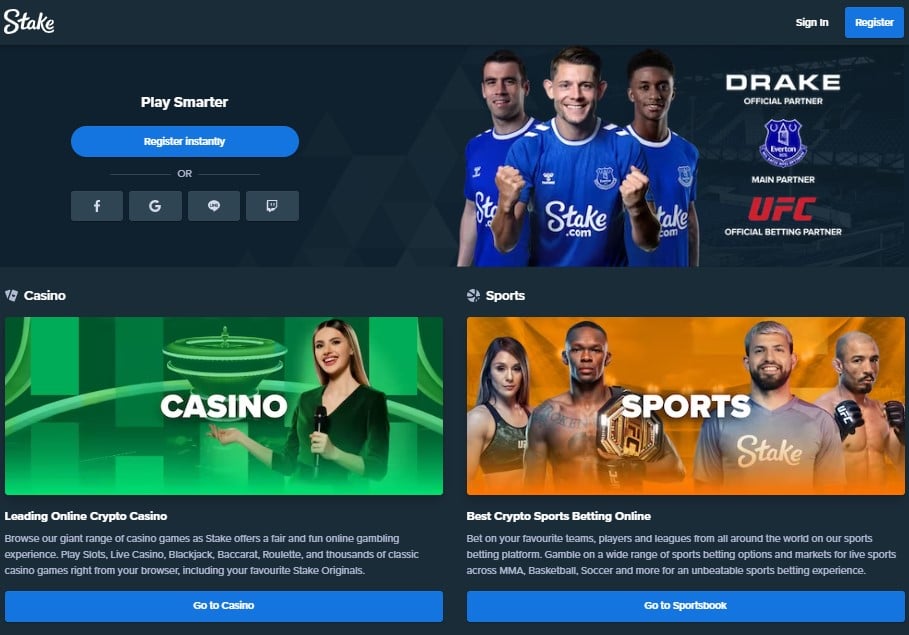This screenshot has width=909, height=635.
Task: Click the Register button in header
Action: tap(874, 23)
